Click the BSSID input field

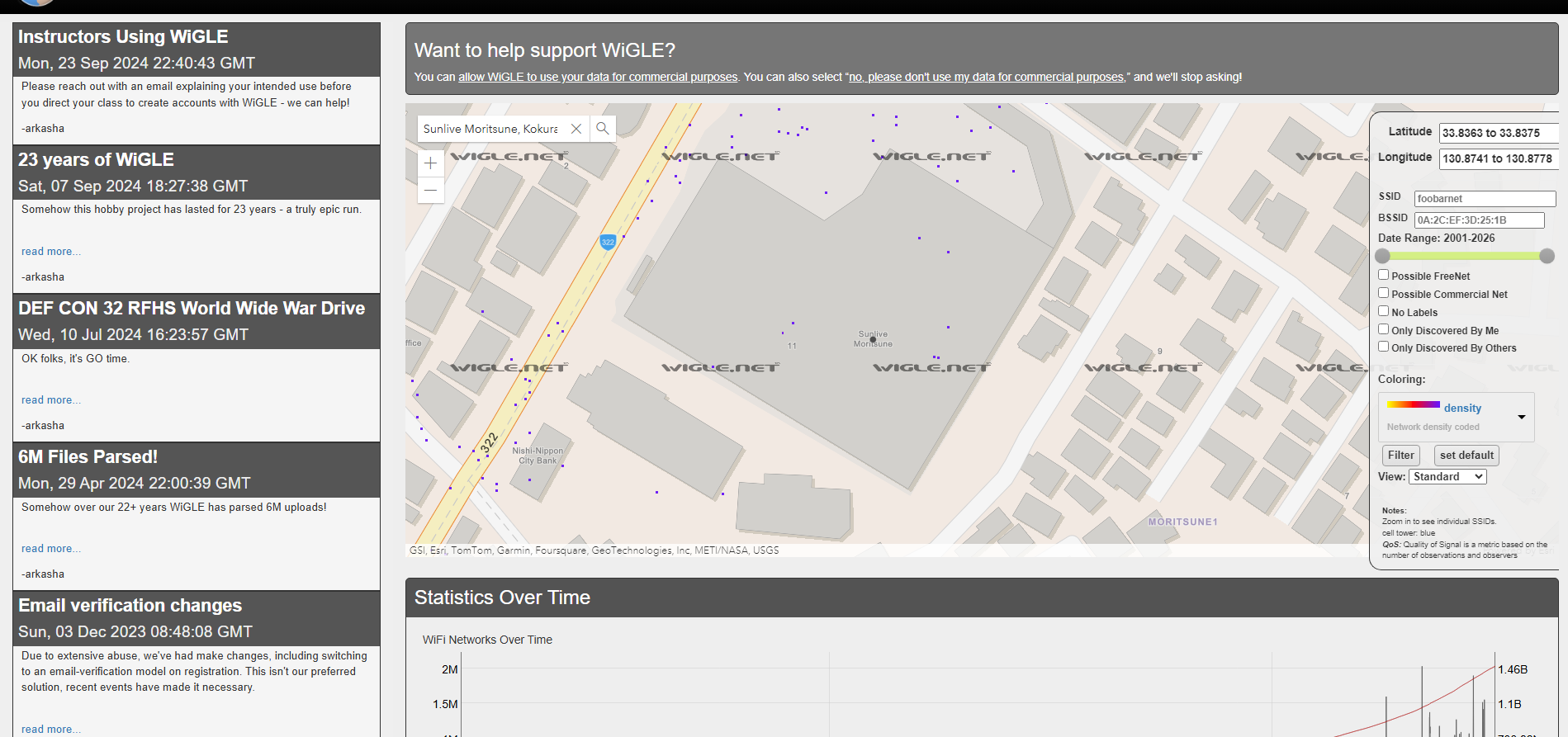pos(1479,220)
